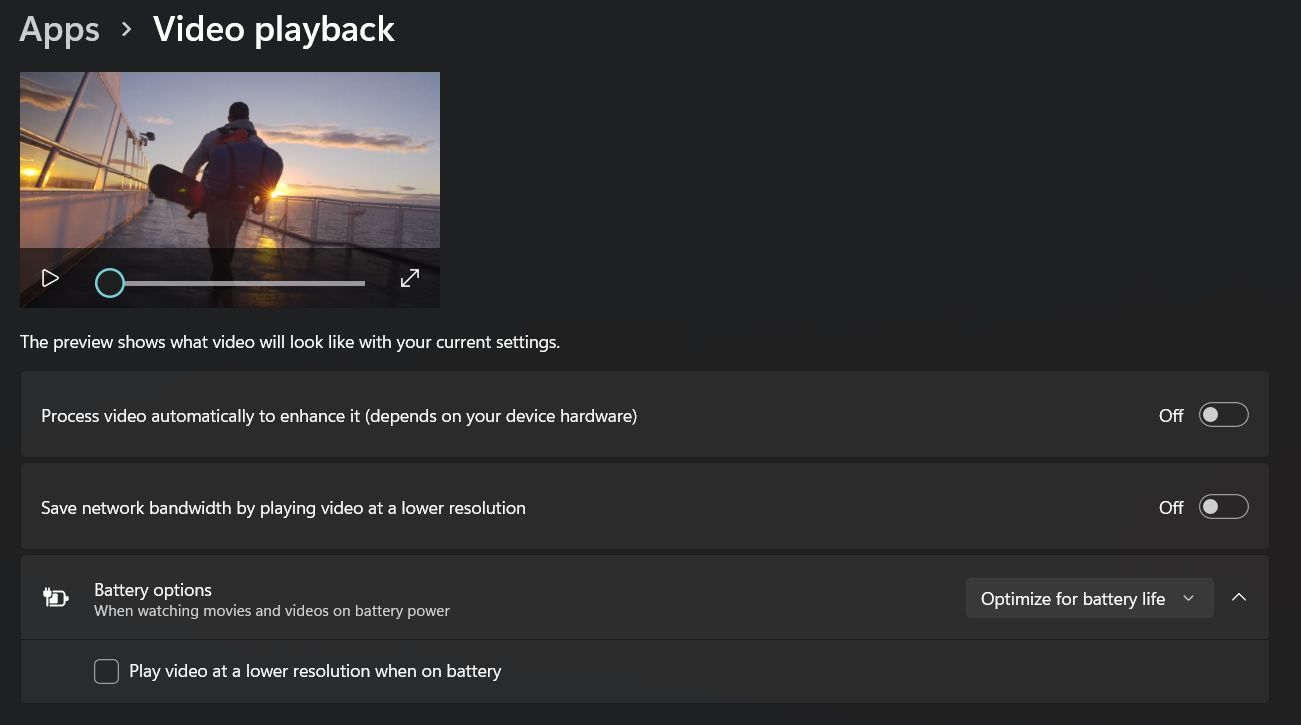This screenshot has width=1301, height=725.
Task: Open the 'Optimize for battery life' dropdown
Action: point(1089,598)
